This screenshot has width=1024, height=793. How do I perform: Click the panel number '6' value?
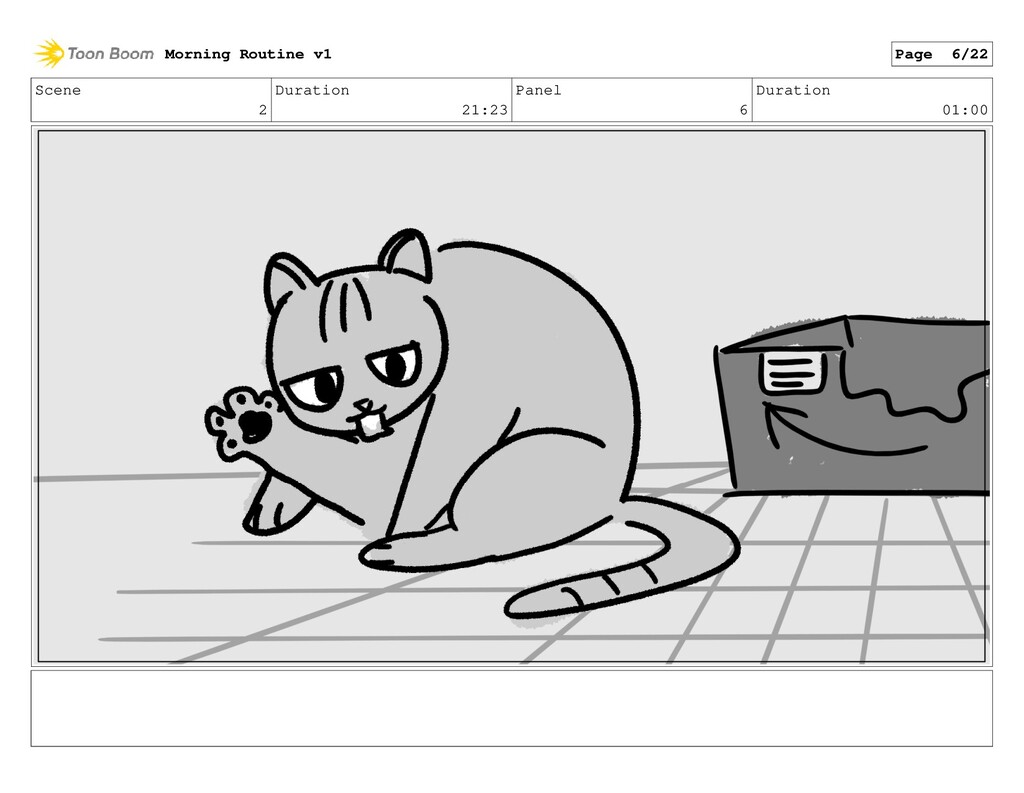coord(743,110)
